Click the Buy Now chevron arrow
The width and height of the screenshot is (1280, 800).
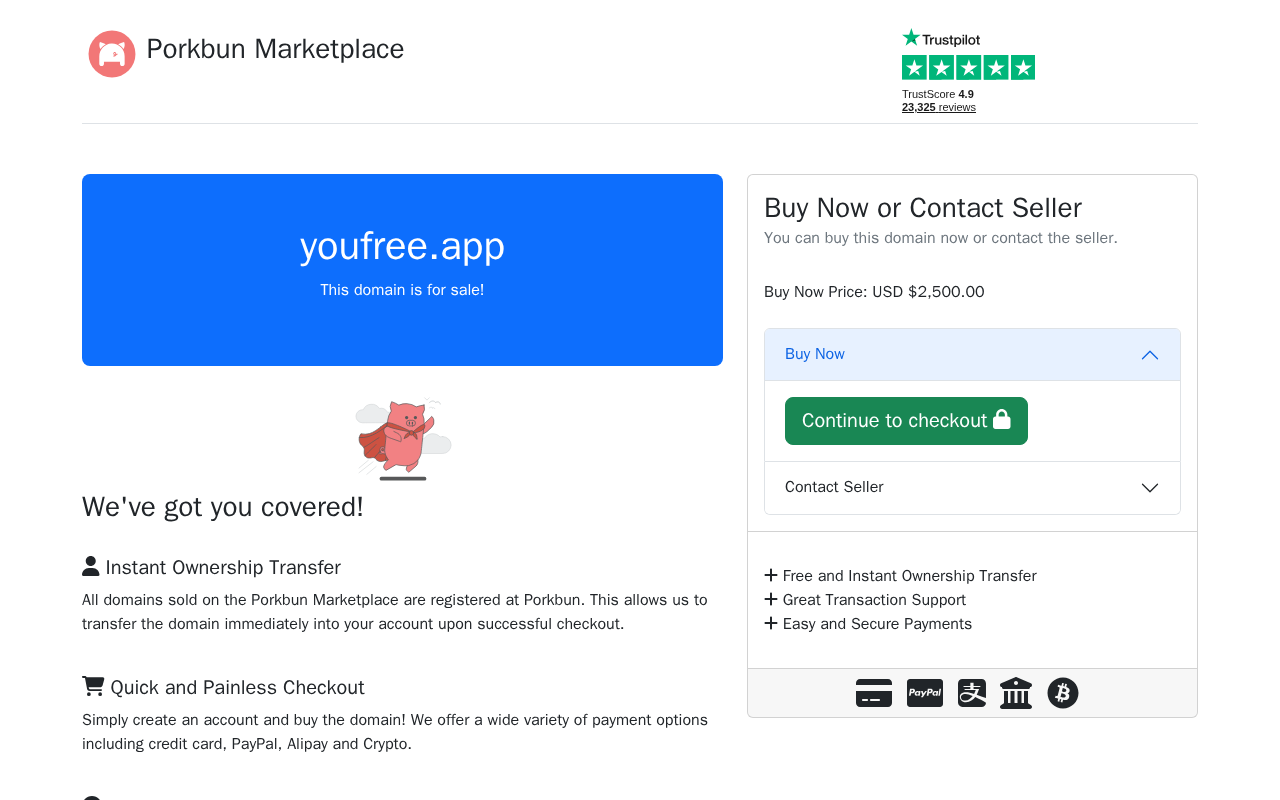pos(1150,355)
